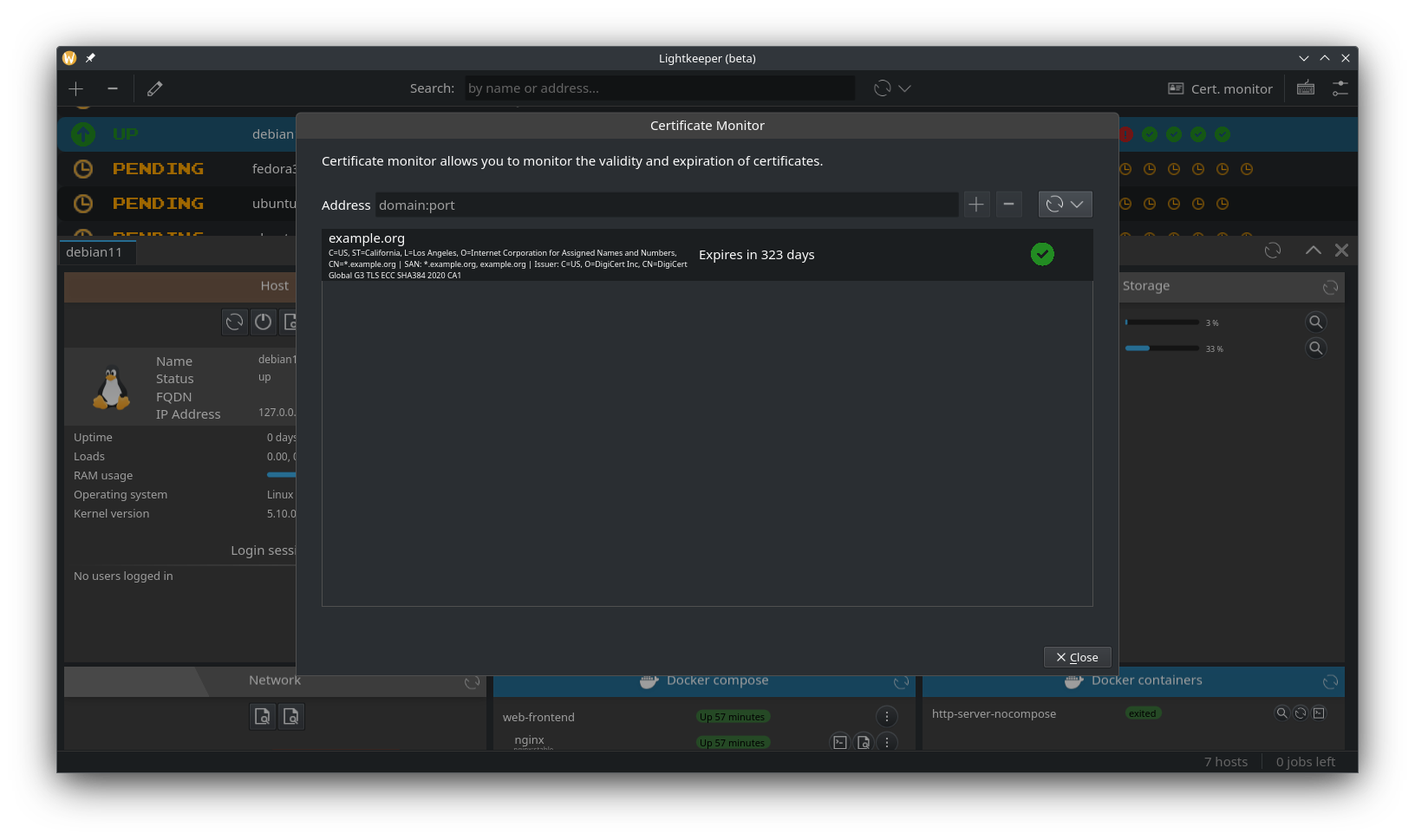
Task: Focus the domain:port address field
Action: pyautogui.click(x=667, y=205)
